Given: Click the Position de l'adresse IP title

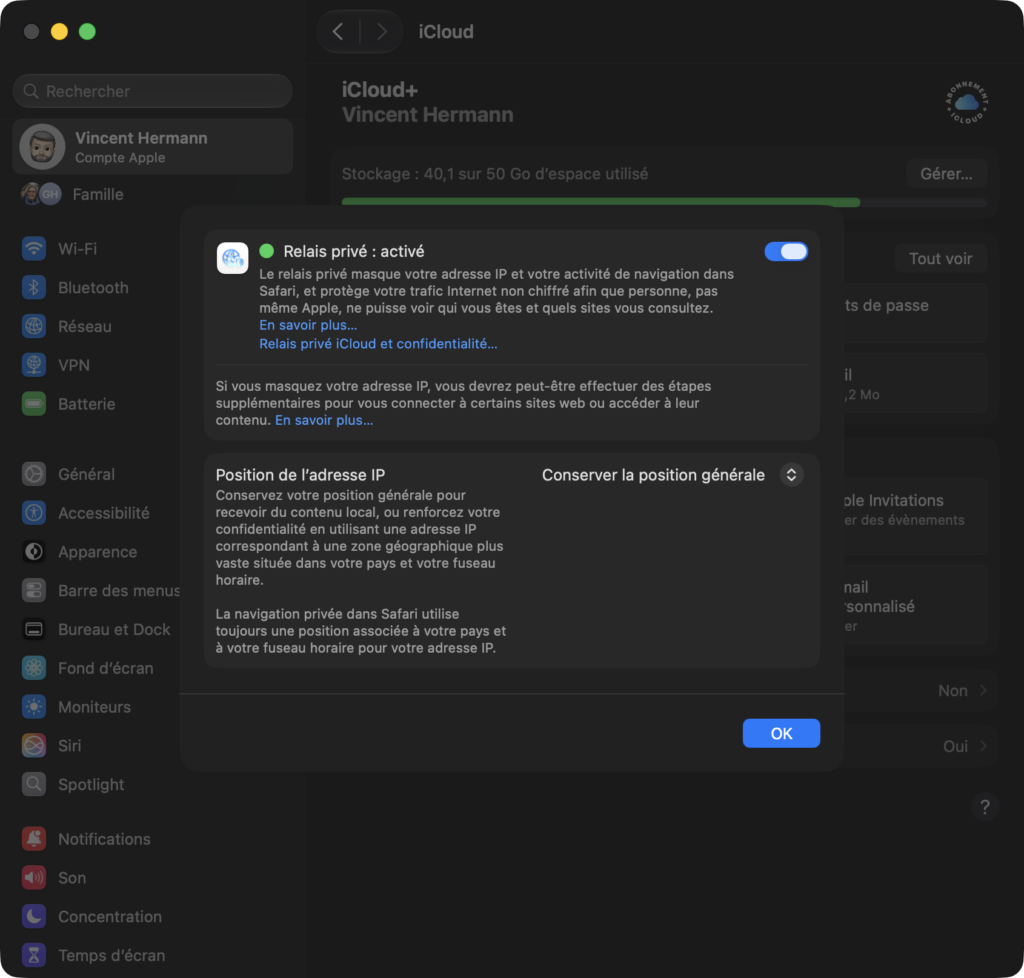Looking at the screenshot, I should (300, 475).
